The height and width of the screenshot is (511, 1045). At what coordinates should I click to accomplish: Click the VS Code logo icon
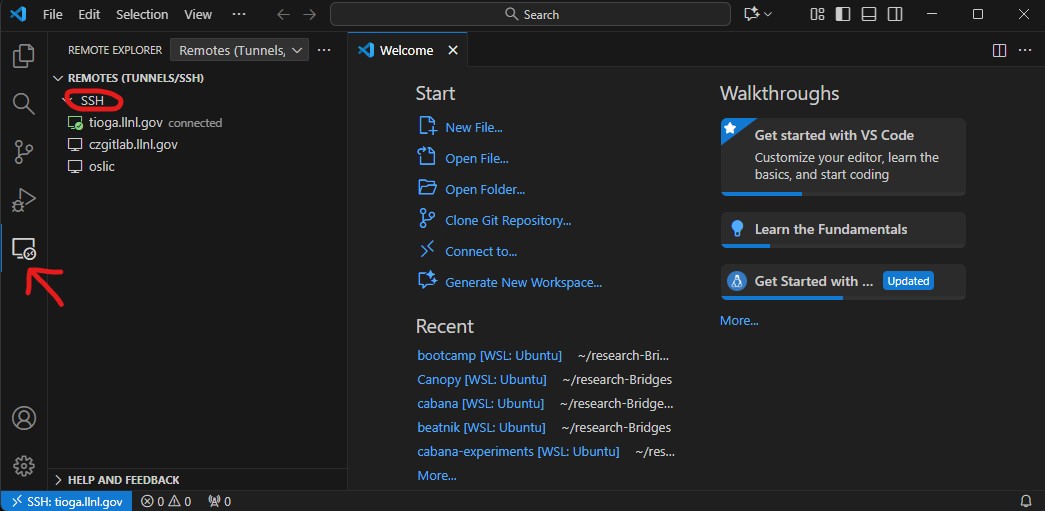pos(18,14)
